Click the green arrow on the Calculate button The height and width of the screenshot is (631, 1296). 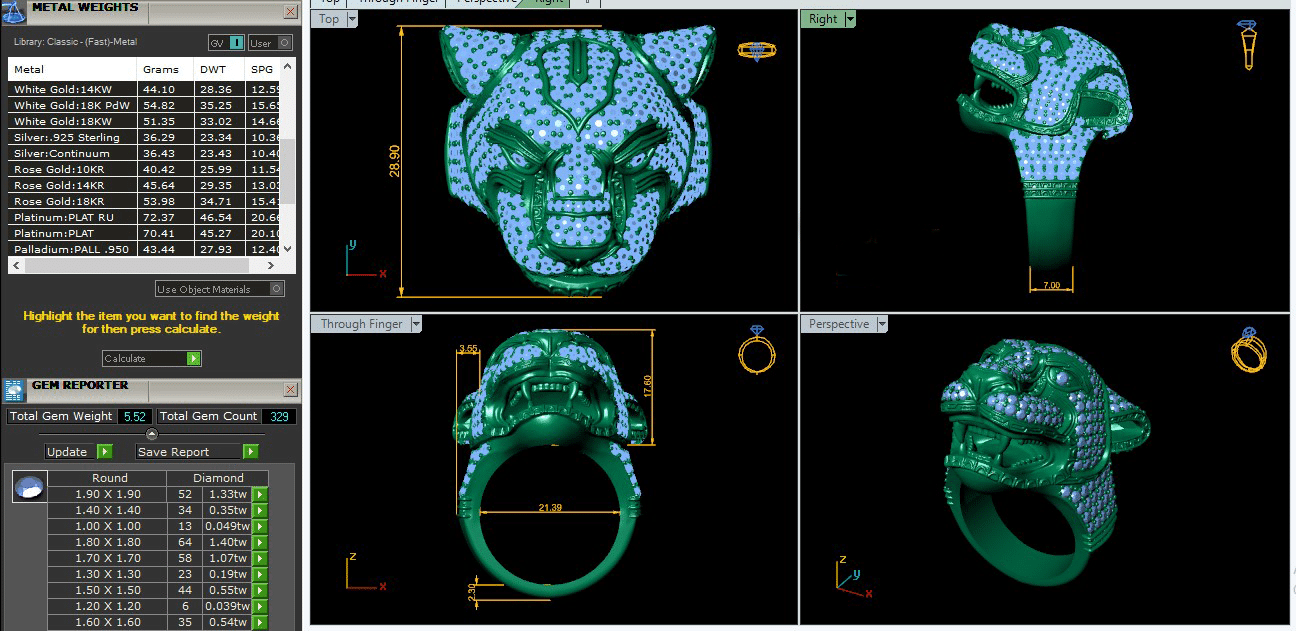(194, 358)
